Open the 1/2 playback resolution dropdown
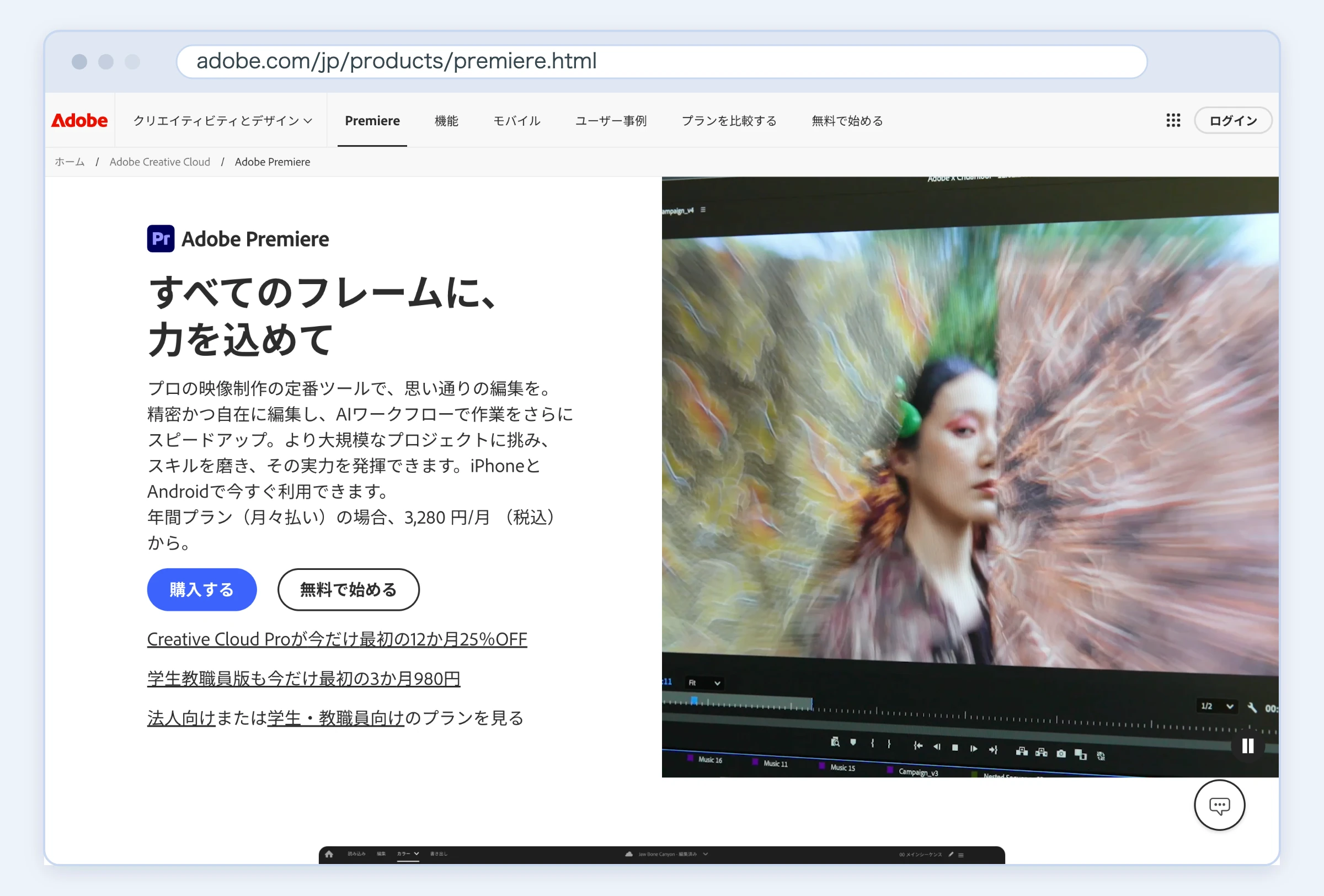1324x896 pixels. (1217, 706)
